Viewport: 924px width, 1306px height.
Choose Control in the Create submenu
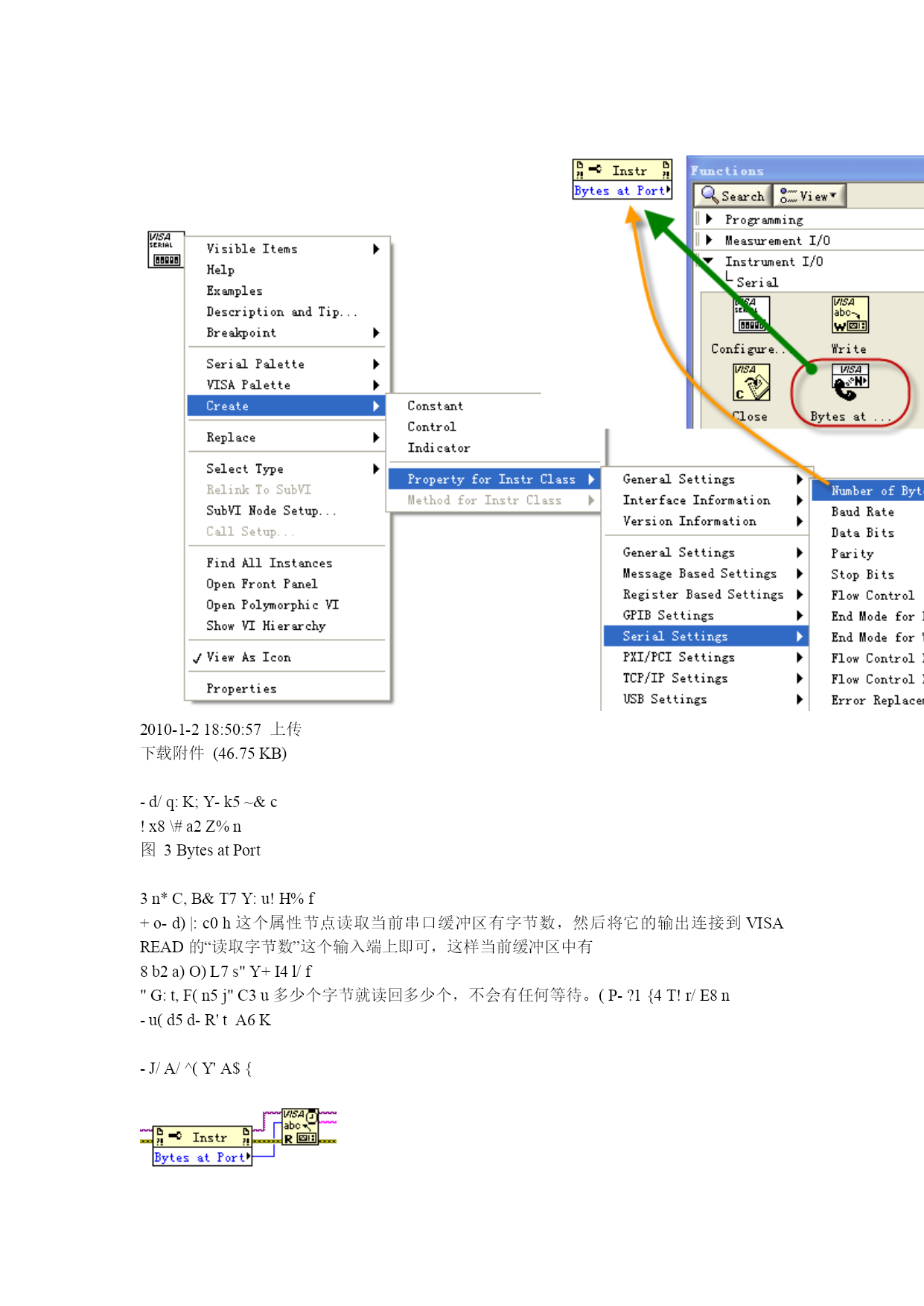pos(493,427)
